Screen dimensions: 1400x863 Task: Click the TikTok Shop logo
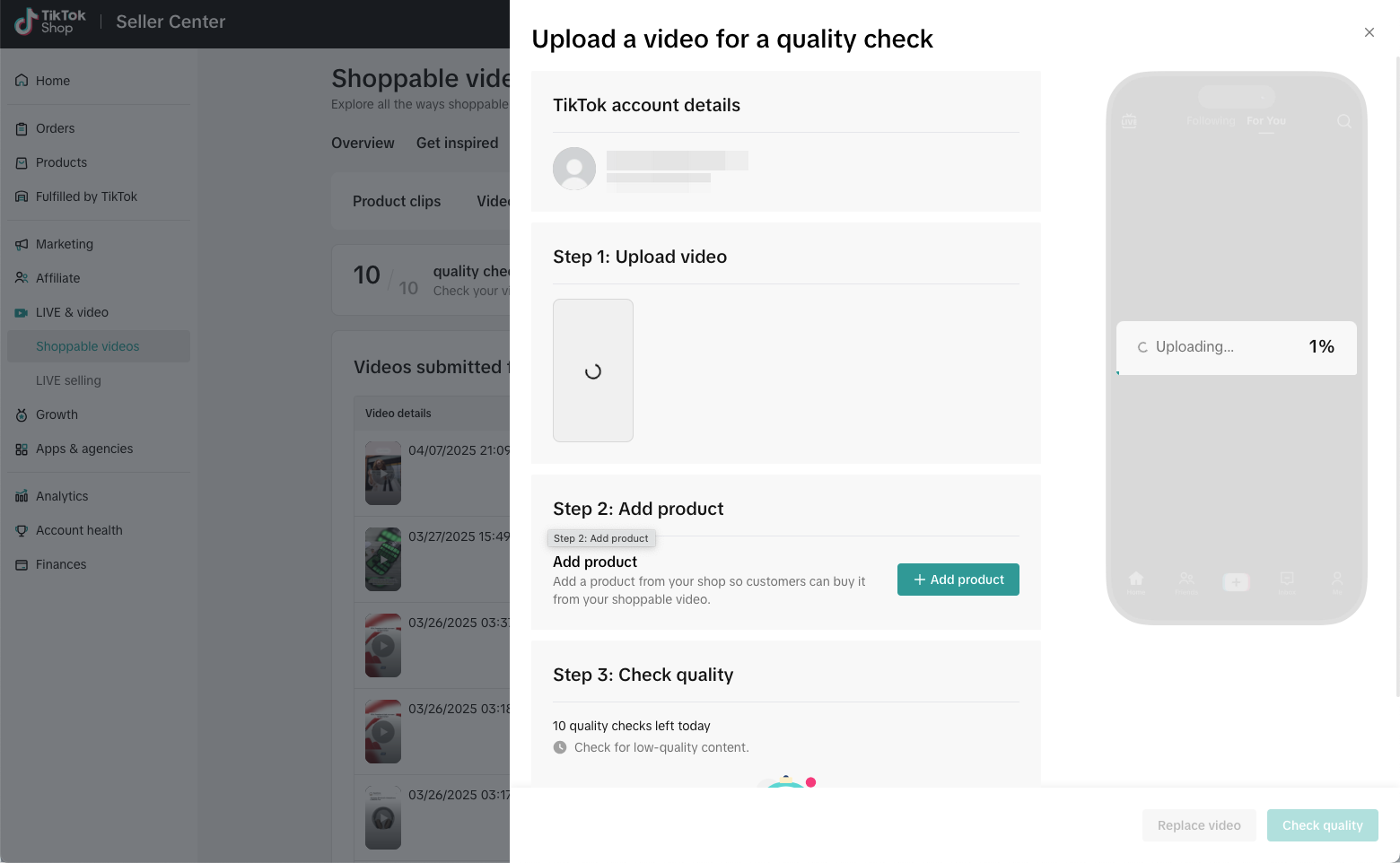[50, 22]
